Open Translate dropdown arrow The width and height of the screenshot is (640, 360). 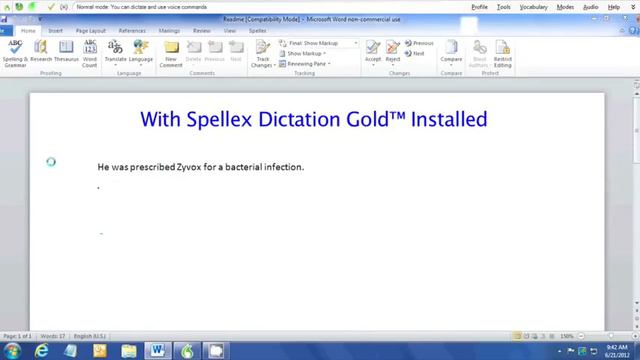pos(116,65)
